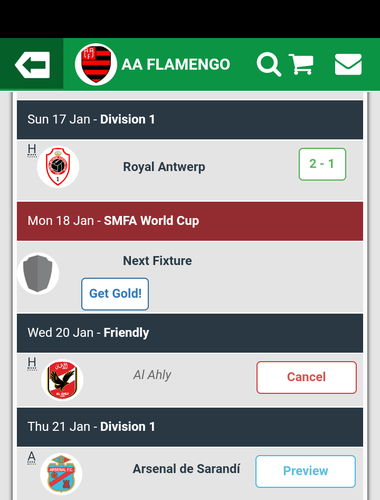Viewport: 380px width, 500px height.
Task: Select the SMFA World Cup header
Action: [190, 221]
